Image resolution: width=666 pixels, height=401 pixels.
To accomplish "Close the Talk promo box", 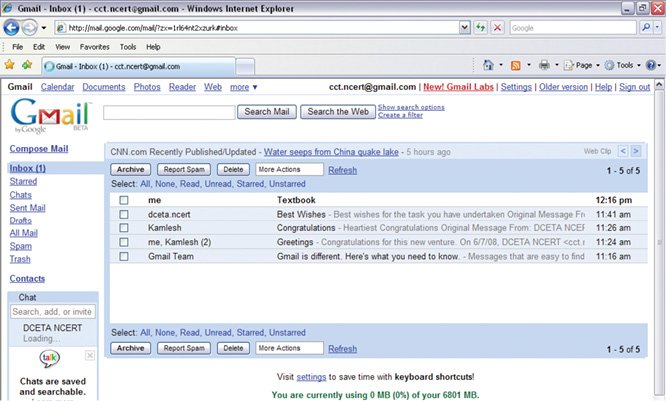I will pyautogui.click(x=90, y=356).
